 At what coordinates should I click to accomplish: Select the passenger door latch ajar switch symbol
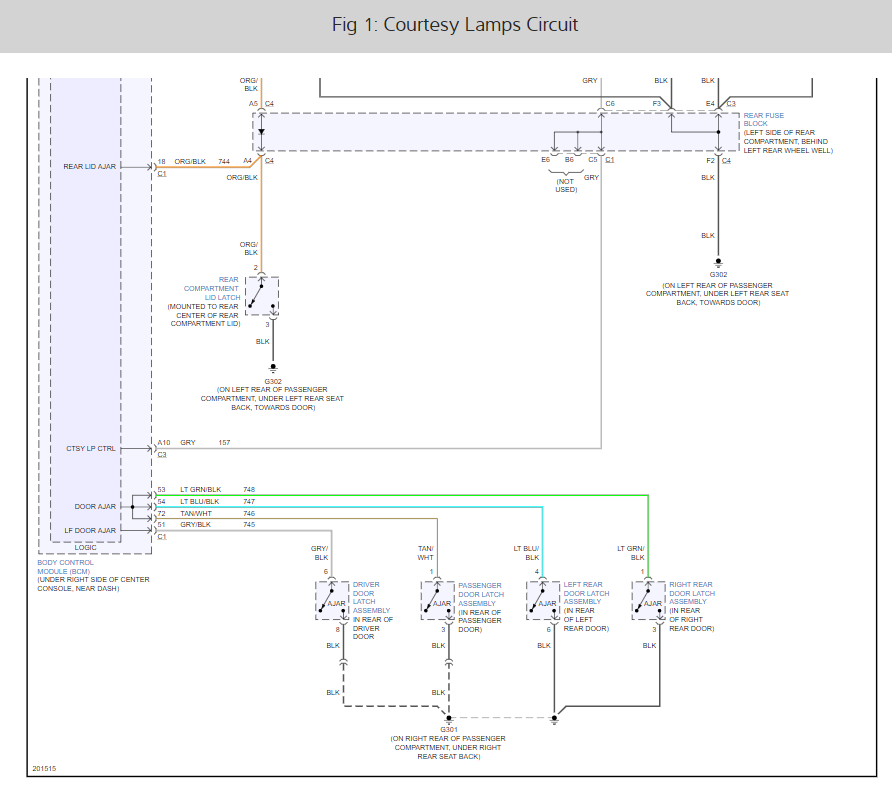tap(436, 600)
